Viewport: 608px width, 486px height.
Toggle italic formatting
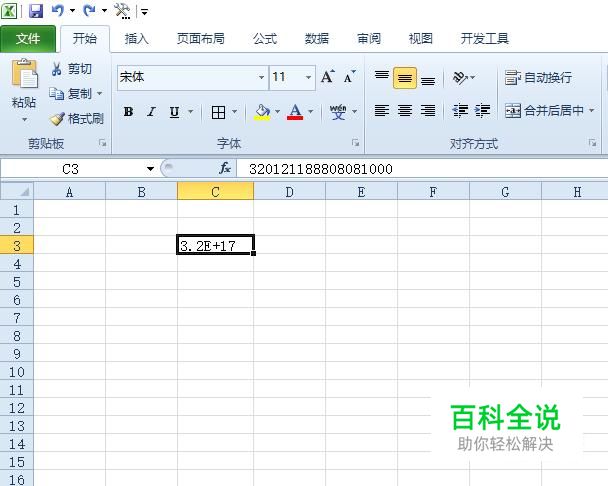tap(152, 112)
